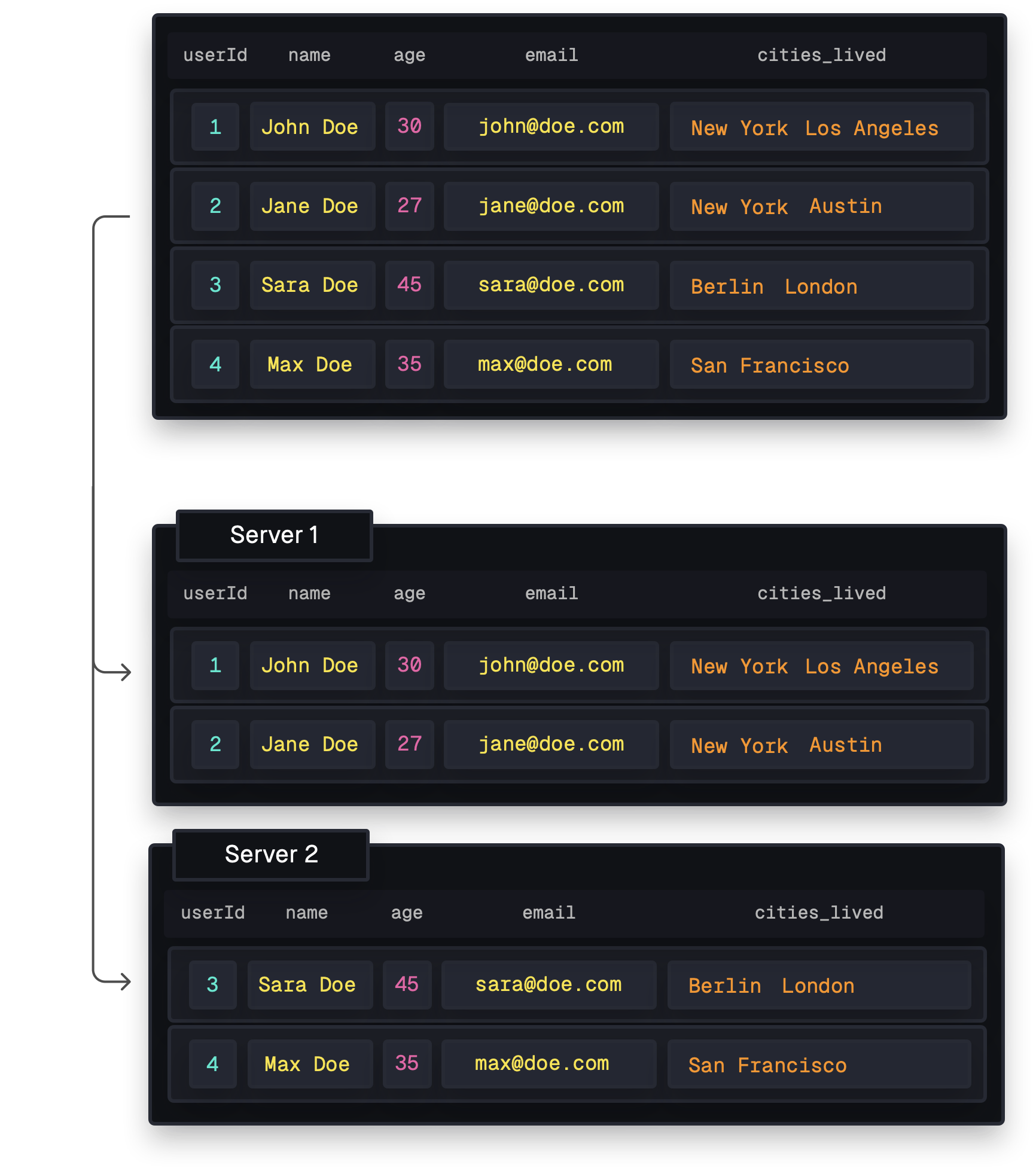Viewport: 1036px width, 1171px height.
Task: Select John Doe name cell in Server 1 table
Action: pos(312,666)
